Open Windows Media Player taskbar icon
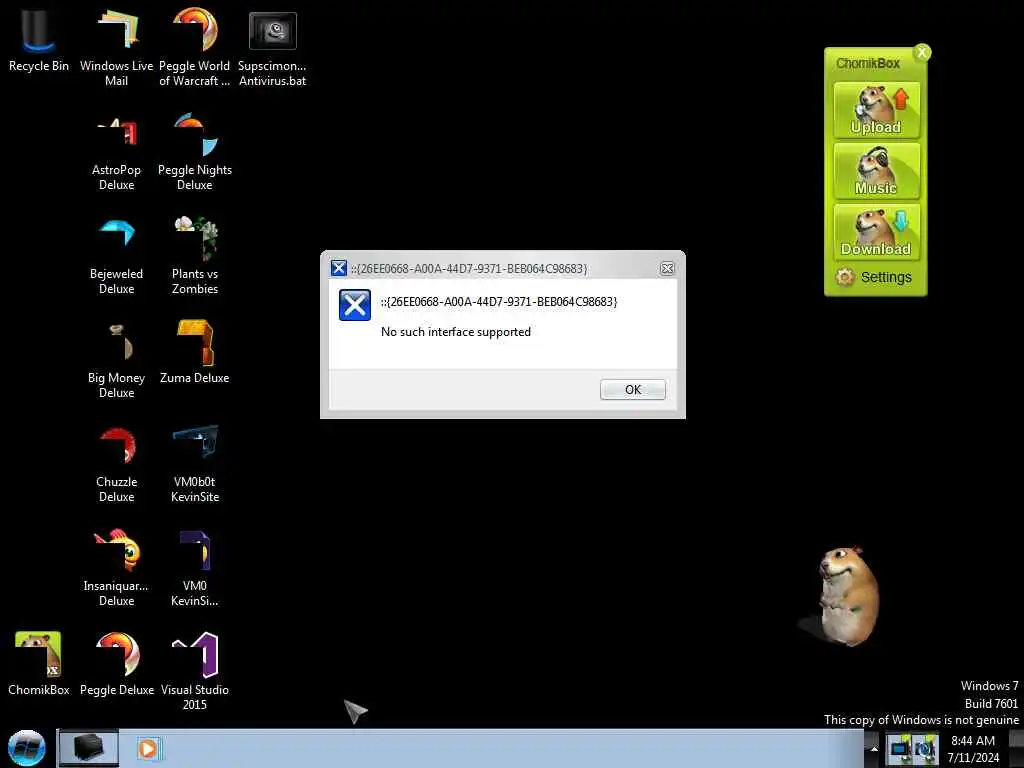Image resolution: width=1024 pixels, height=768 pixels. pyautogui.click(x=148, y=748)
